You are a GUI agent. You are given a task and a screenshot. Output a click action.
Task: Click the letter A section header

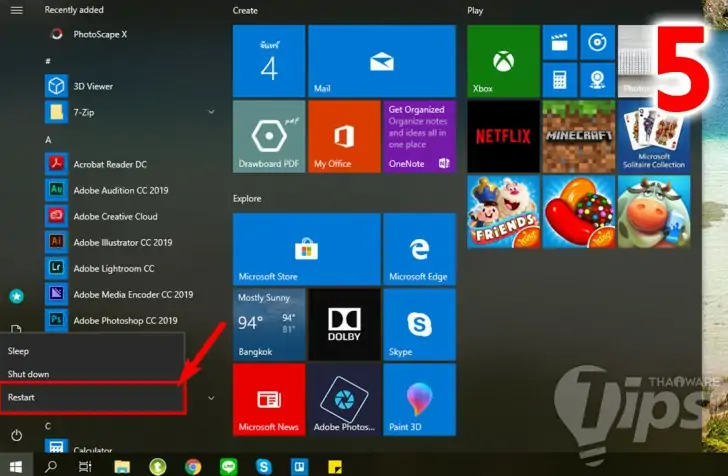pyautogui.click(x=48, y=140)
